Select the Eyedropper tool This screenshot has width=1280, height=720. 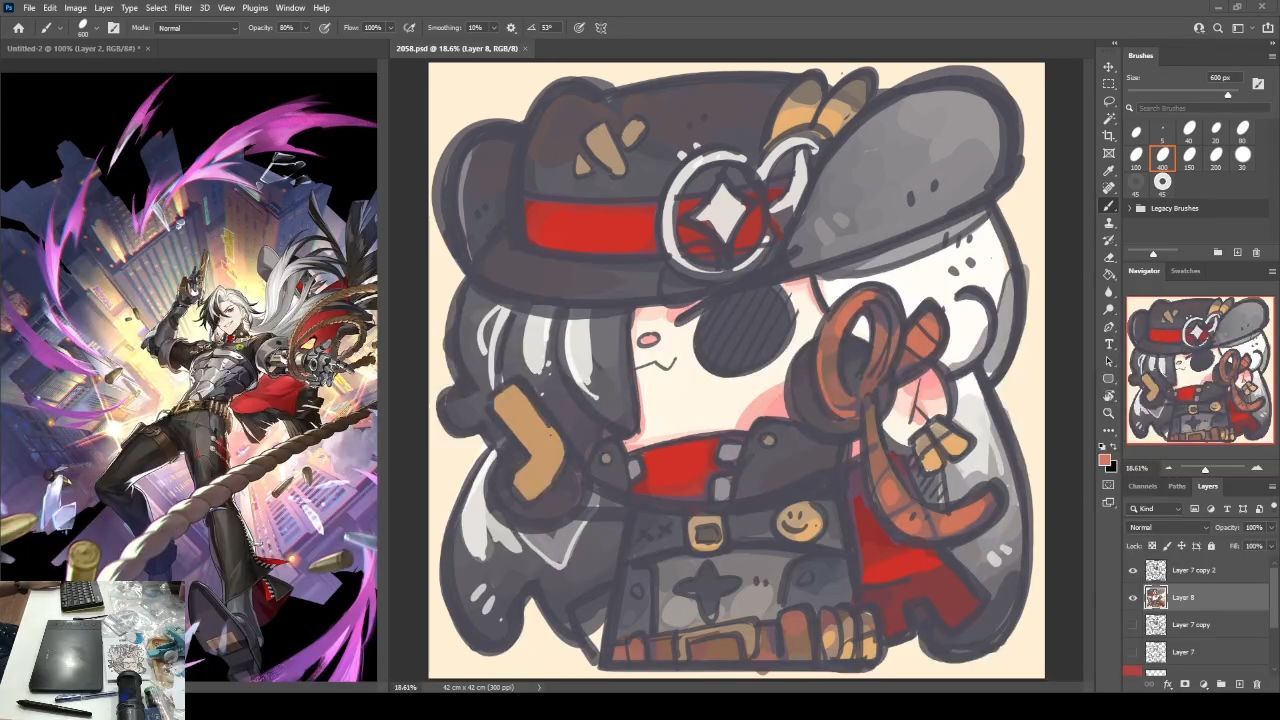[x=1109, y=171]
